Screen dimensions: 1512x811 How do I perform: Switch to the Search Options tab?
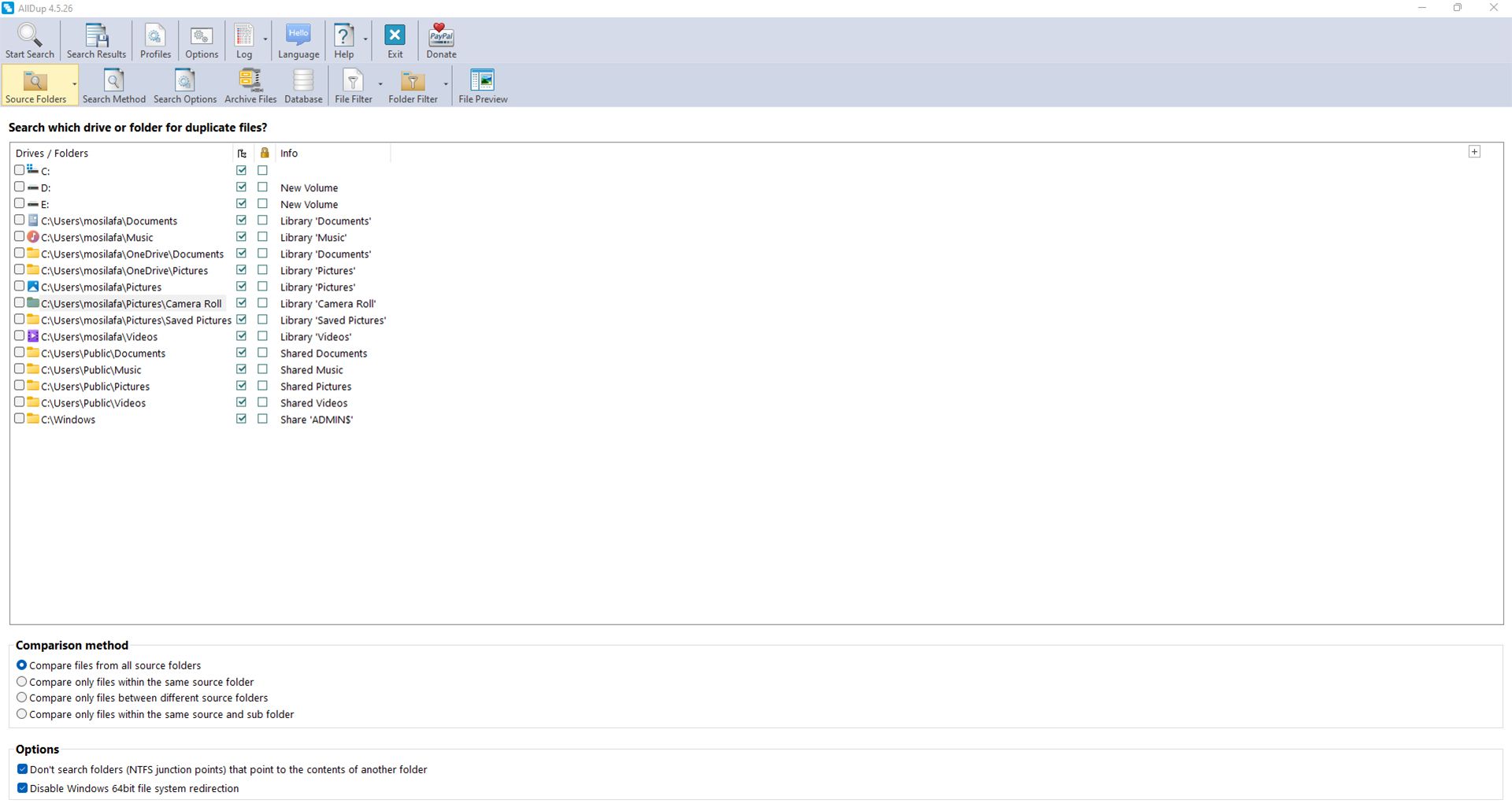pyautogui.click(x=185, y=86)
